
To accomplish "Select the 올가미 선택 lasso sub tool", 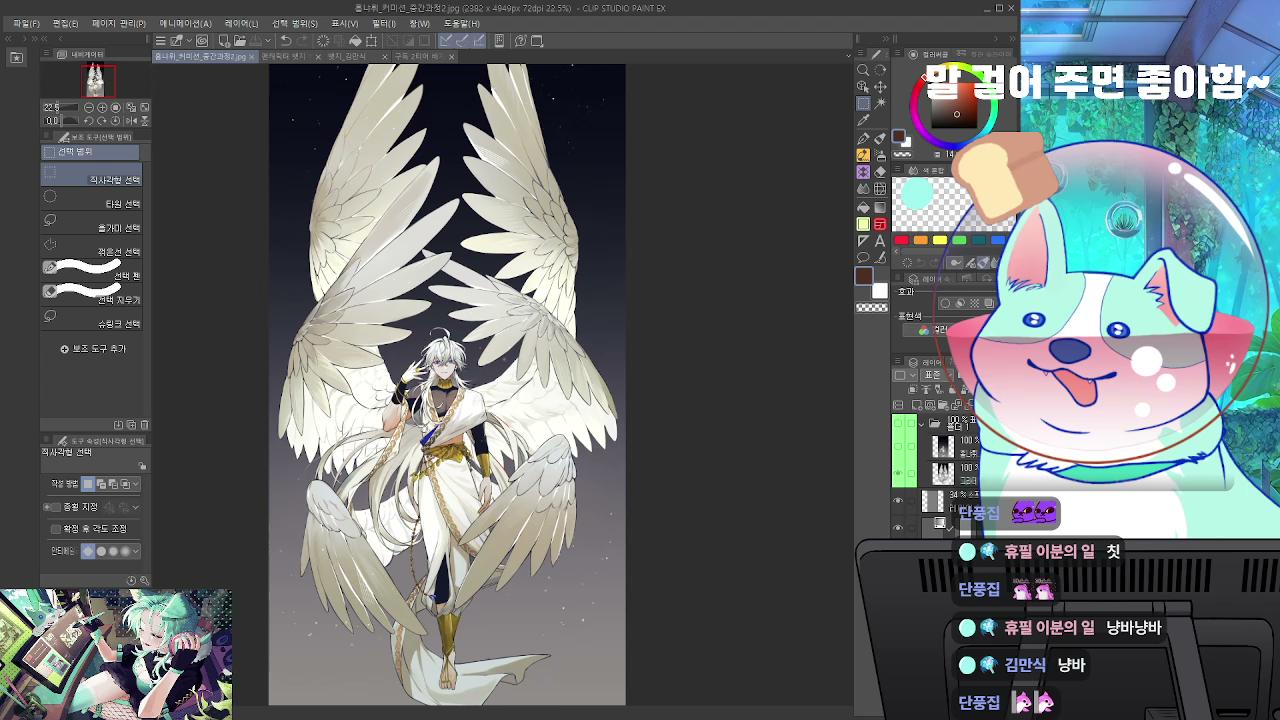I will click(x=91, y=222).
